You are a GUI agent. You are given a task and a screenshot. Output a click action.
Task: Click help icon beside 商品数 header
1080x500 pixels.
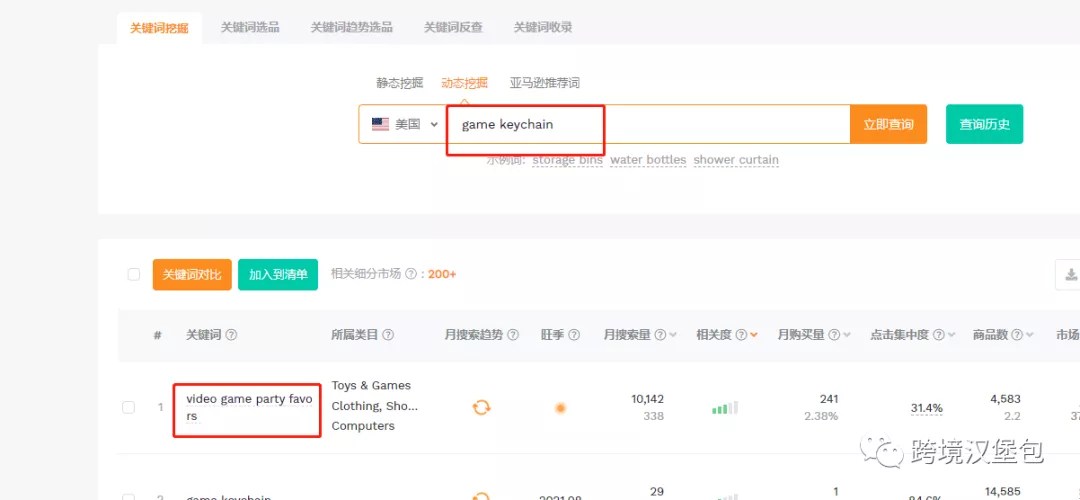[1017, 335]
